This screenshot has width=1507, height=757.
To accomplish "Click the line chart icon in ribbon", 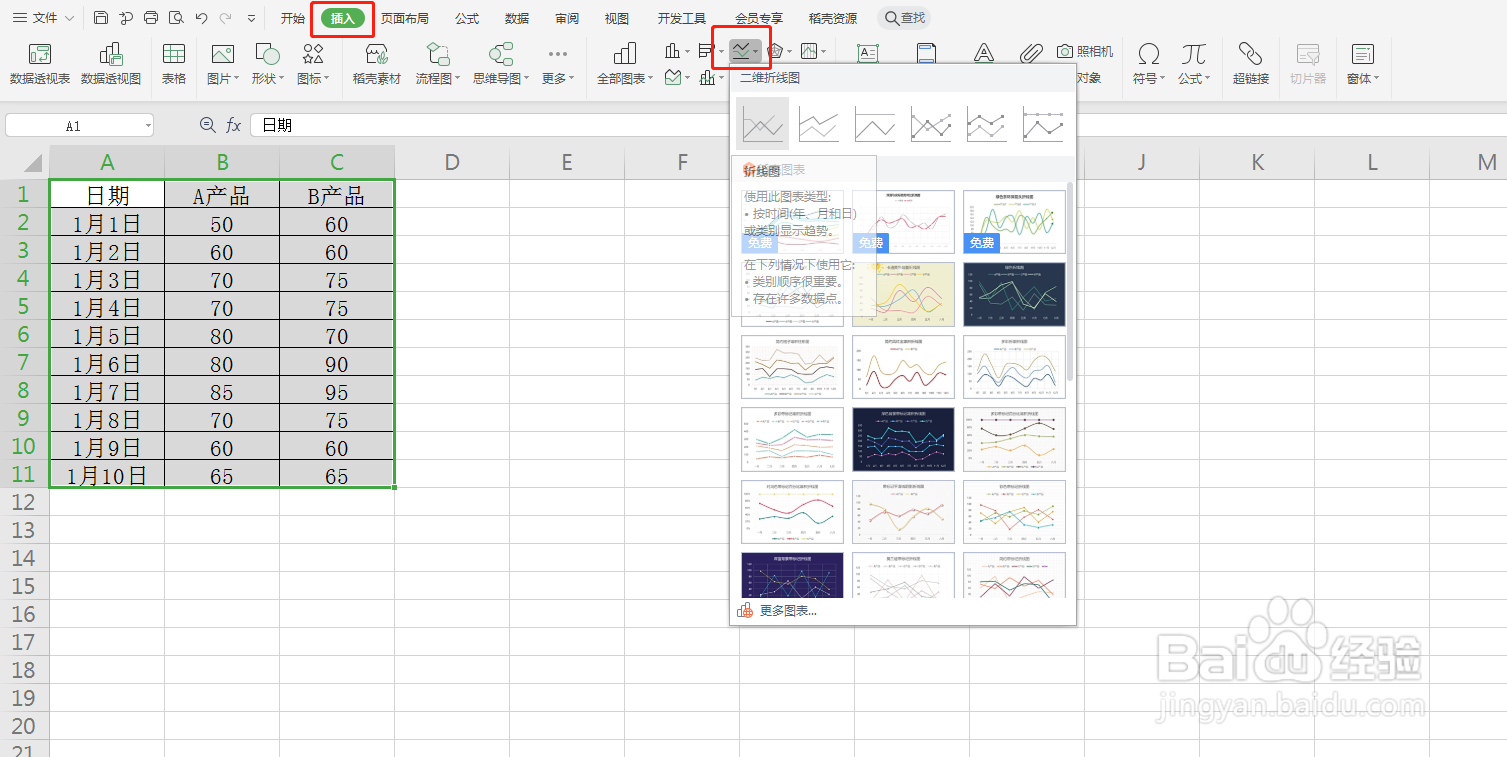I will [740, 49].
